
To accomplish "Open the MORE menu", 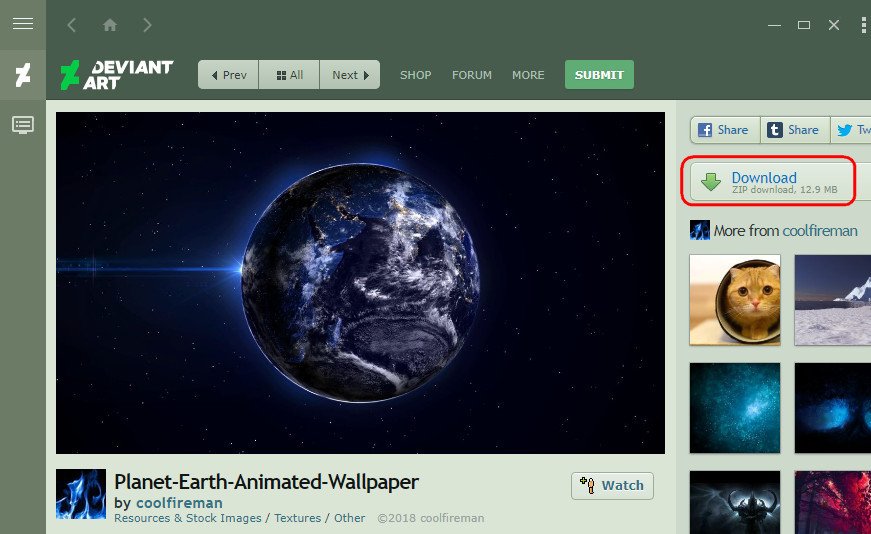I will (x=528, y=75).
